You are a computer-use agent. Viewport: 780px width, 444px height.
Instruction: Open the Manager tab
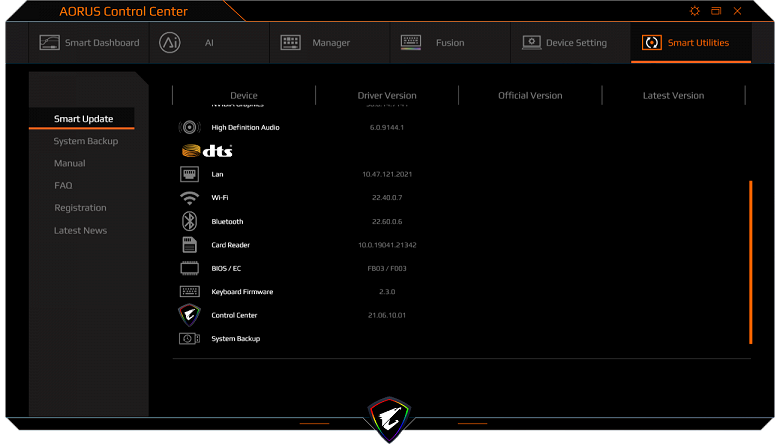pyautogui.click(x=330, y=43)
